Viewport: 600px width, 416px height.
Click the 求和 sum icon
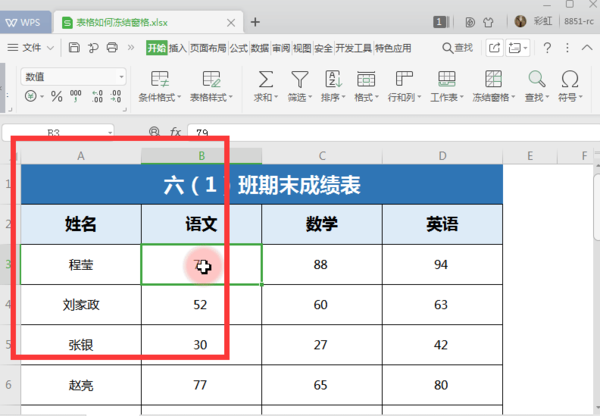[266, 80]
